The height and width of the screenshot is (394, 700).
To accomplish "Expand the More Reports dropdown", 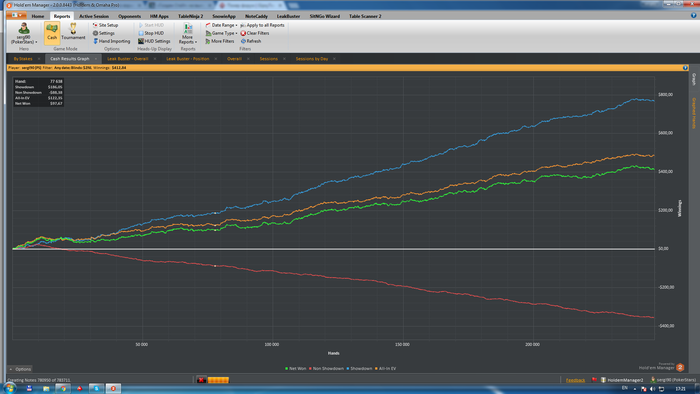I will coord(188,34).
